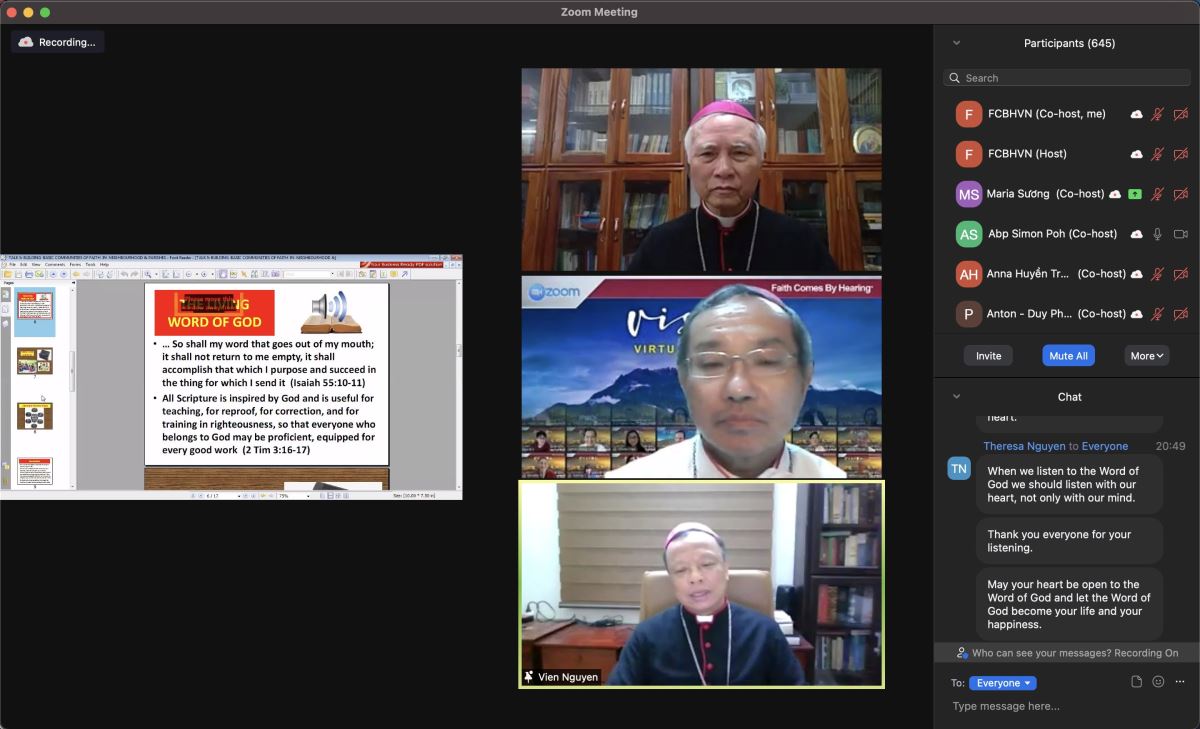Screen dimensions: 1200x729
Task: Click the recording cloud icon for FCBHVN (Co-host, me)
Action: click(1137, 114)
